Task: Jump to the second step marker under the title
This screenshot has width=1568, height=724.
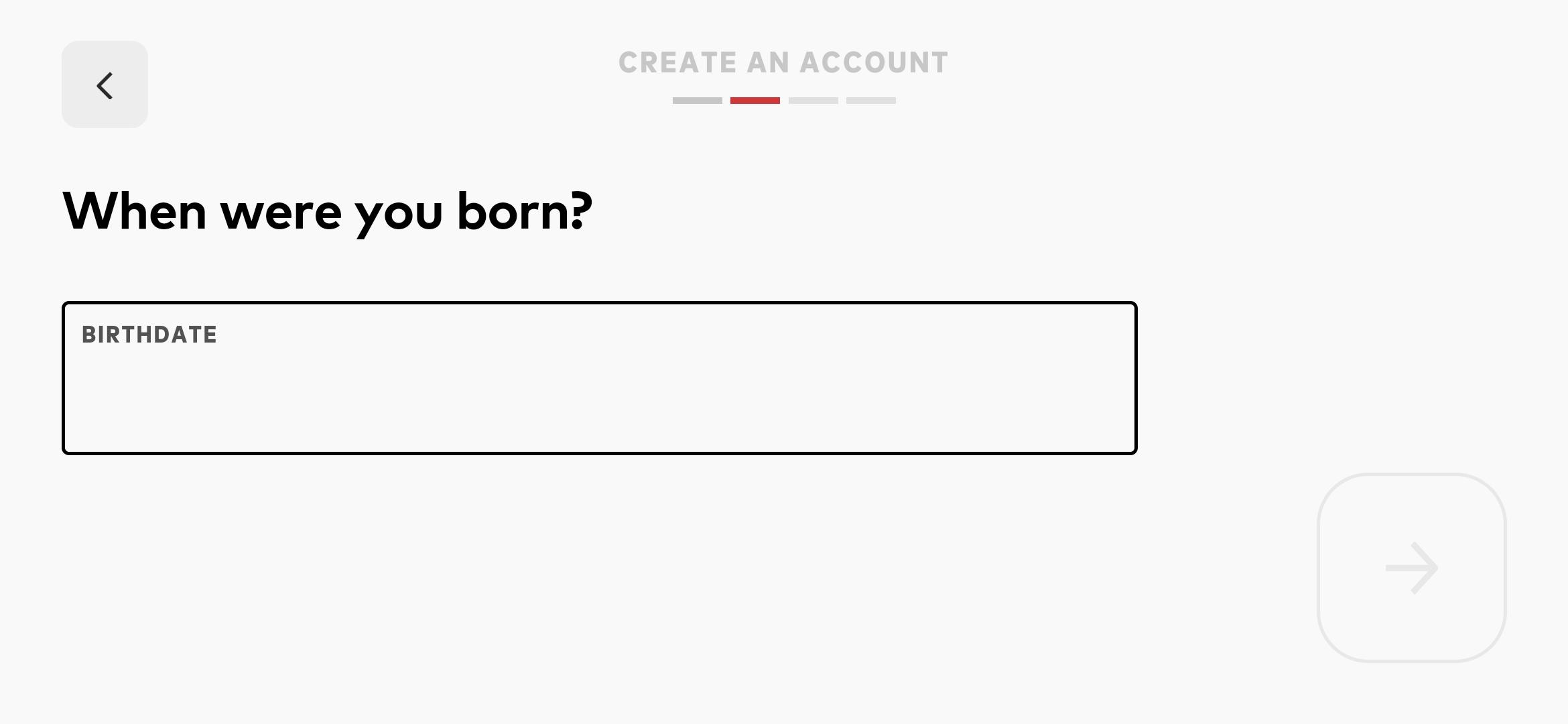Action: coord(755,101)
